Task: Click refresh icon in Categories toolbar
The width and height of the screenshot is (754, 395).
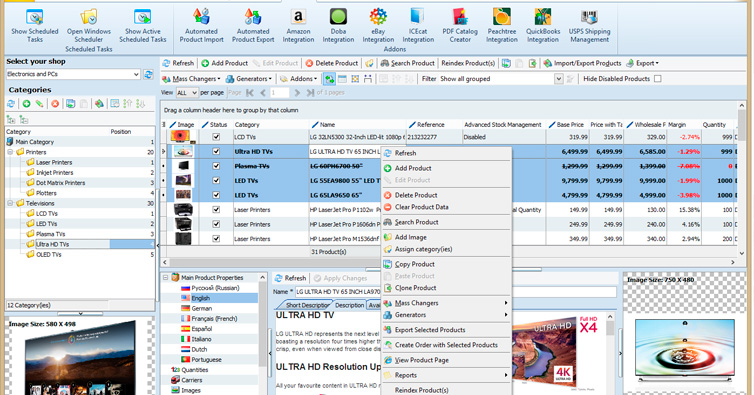Action: coord(11,104)
